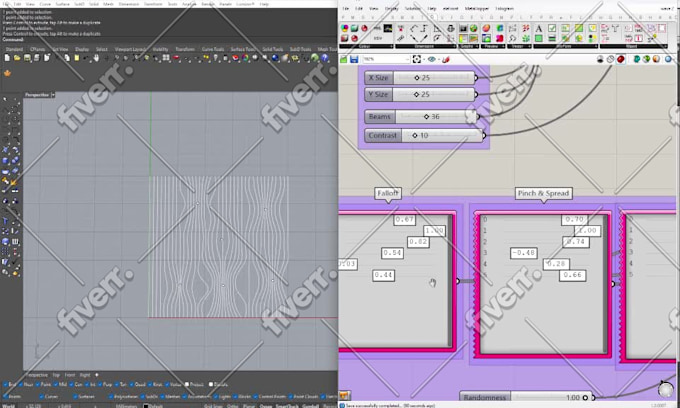The height and width of the screenshot is (408, 680).
Task: Click the black gradient component in Colour group
Action: [x=388, y=29]
